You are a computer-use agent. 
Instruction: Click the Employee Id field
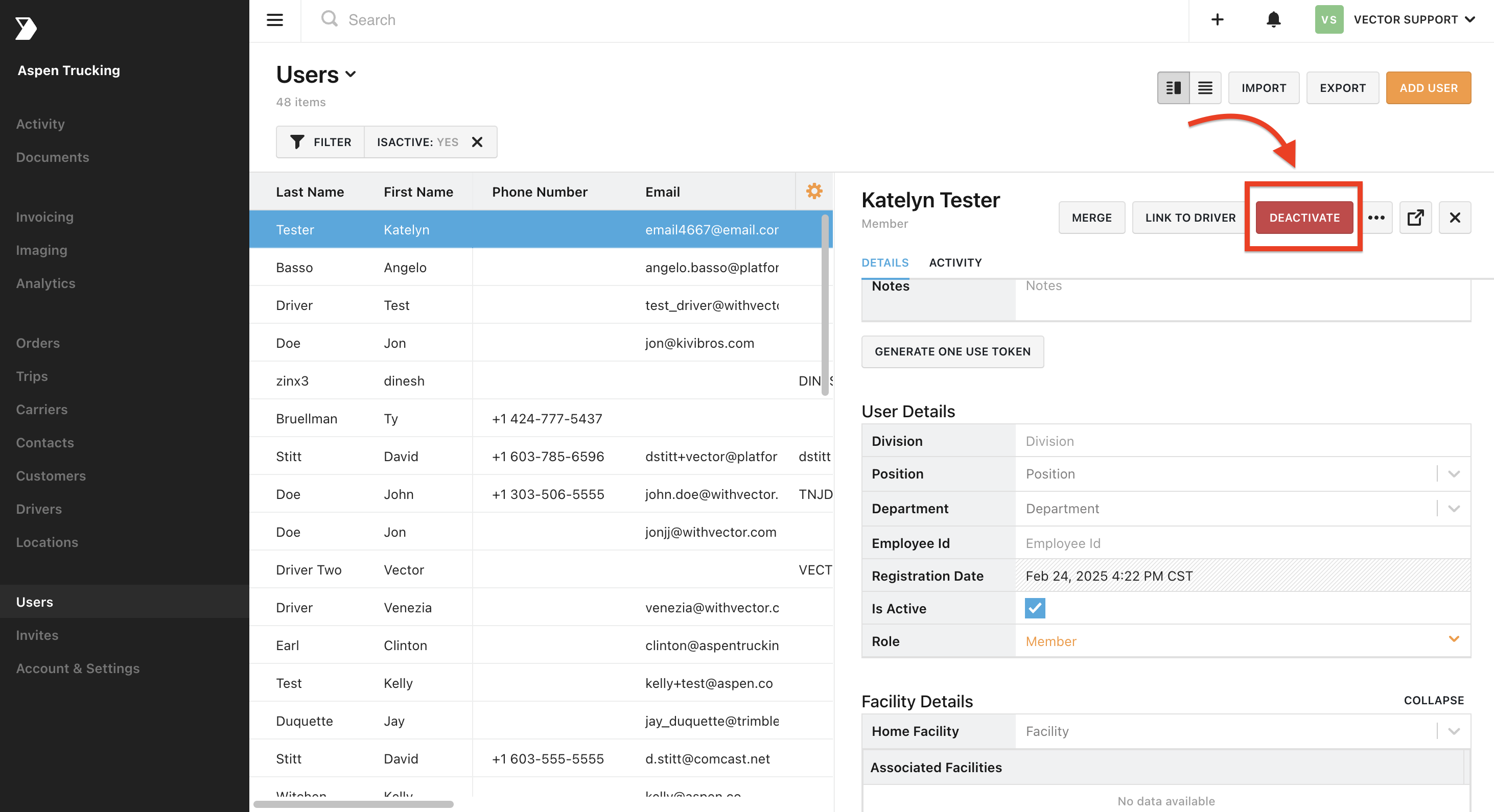(1242, 544)
